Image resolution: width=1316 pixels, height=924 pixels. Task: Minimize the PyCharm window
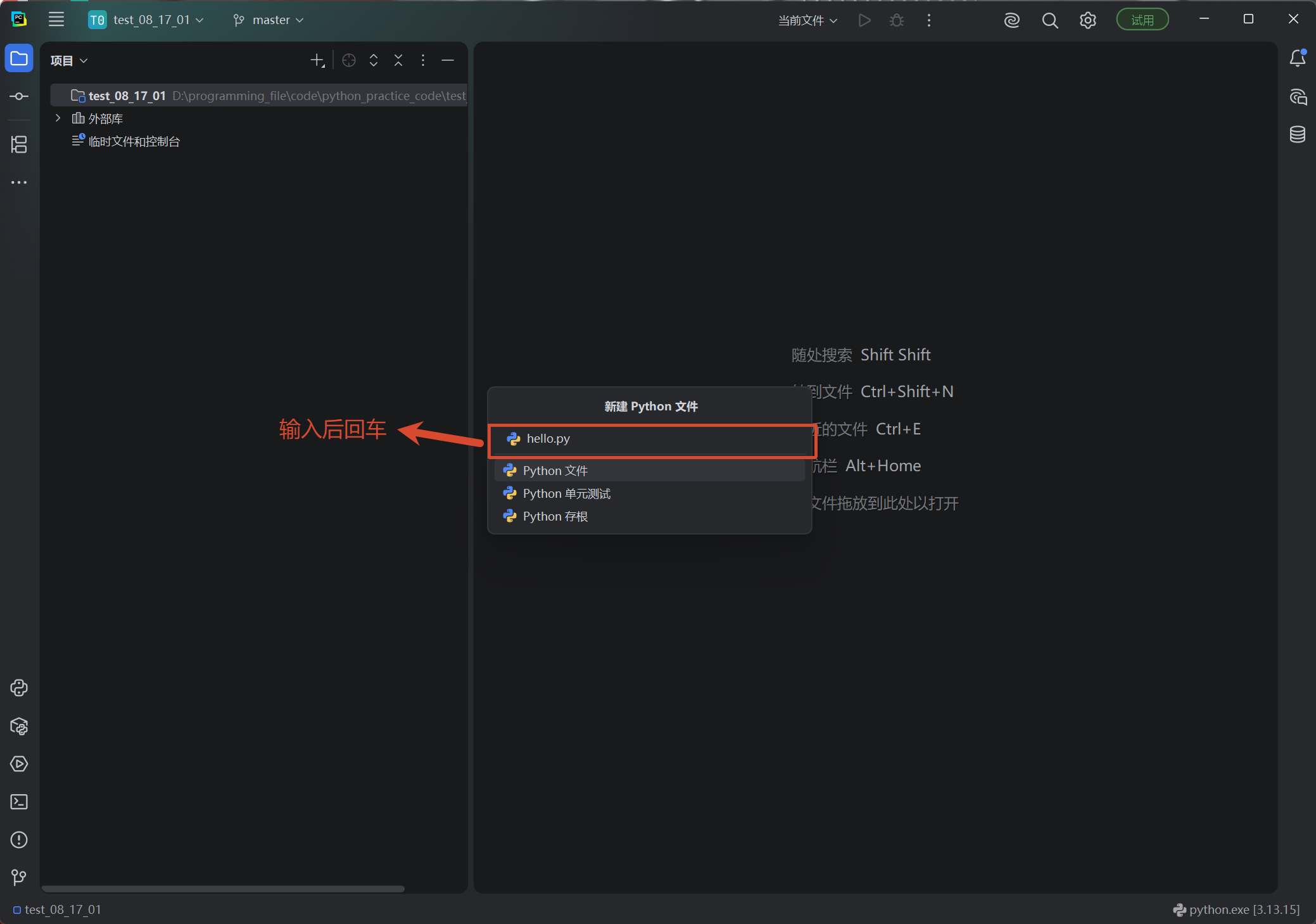tap(1204, 19)
